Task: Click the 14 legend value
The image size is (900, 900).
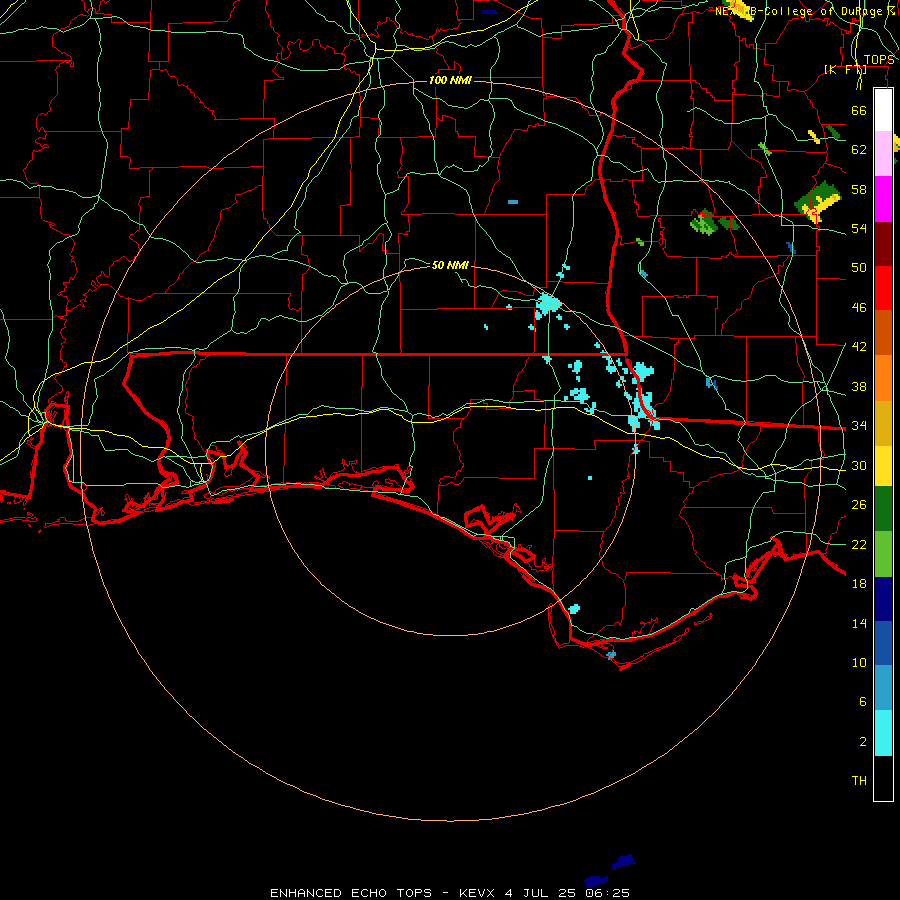Action: (x=859, y=623)
